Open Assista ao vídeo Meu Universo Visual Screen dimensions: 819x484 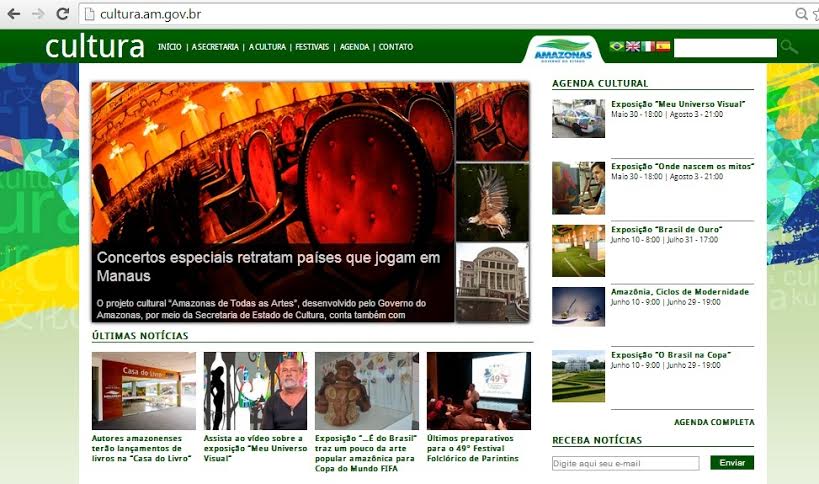(x=255, y=448)
